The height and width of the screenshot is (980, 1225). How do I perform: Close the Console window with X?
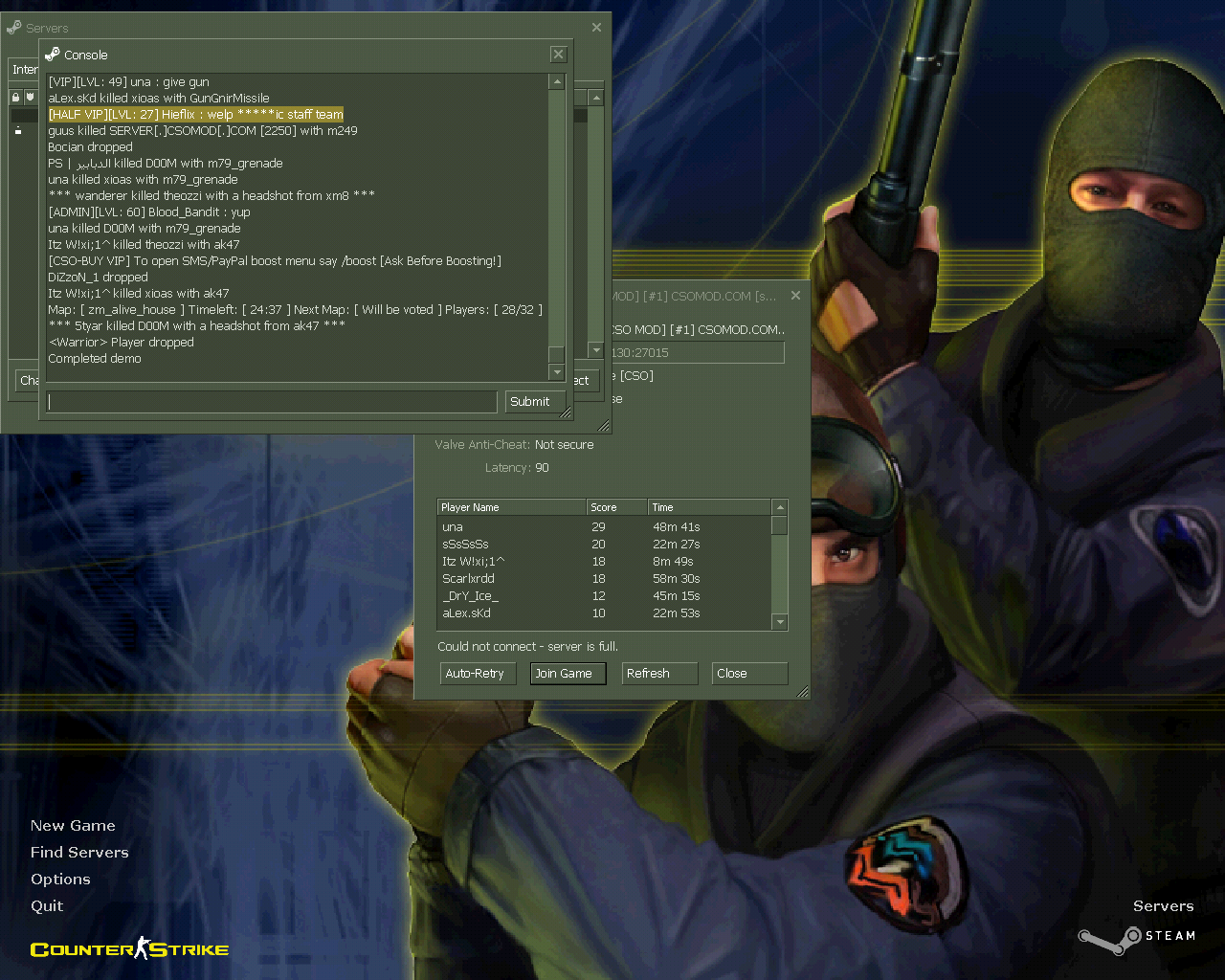[x=559, y=55]
